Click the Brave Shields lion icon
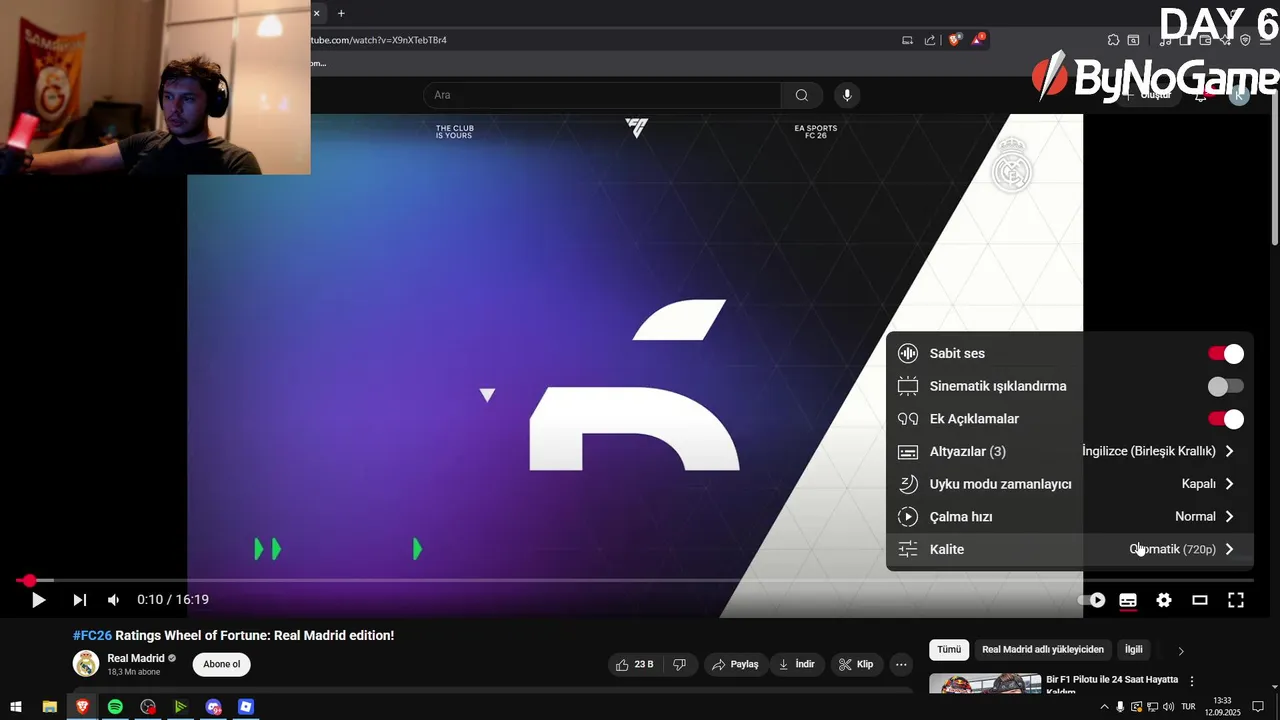Viewport: 1280px width, 720px height. (955, 40)
